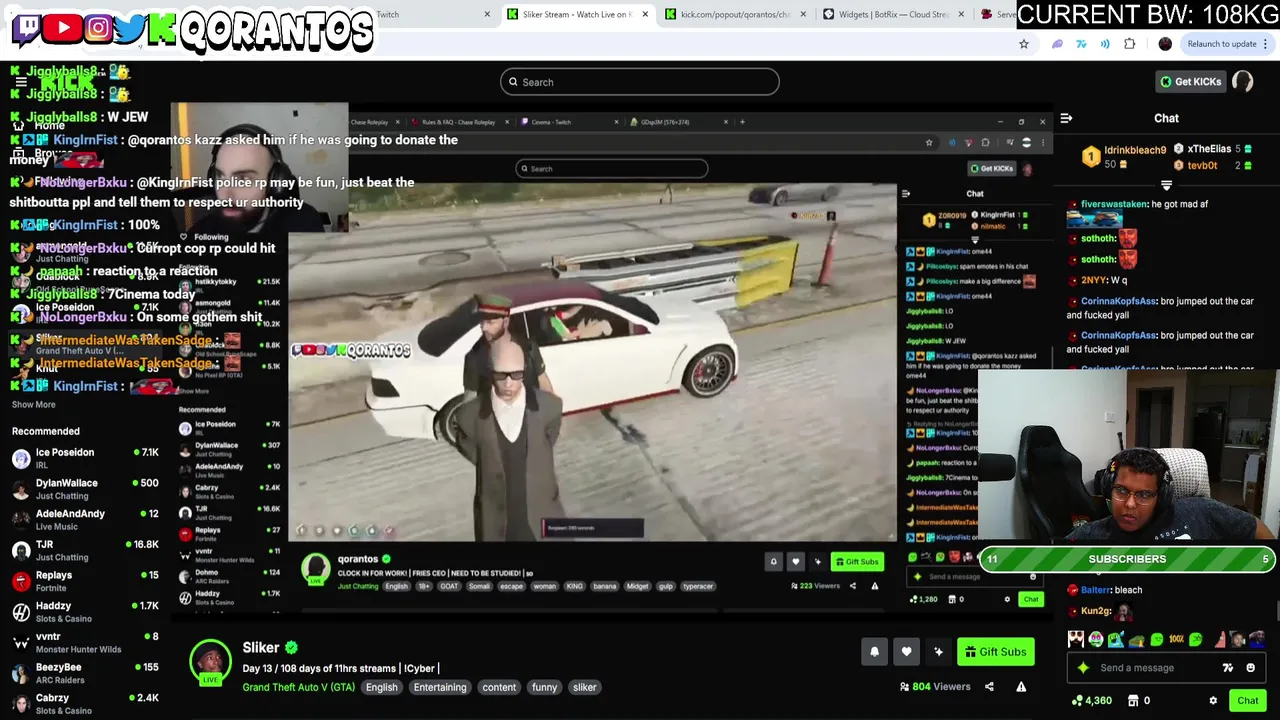
Task: Open Sliker's live avatar
Action: click(211, 661)
